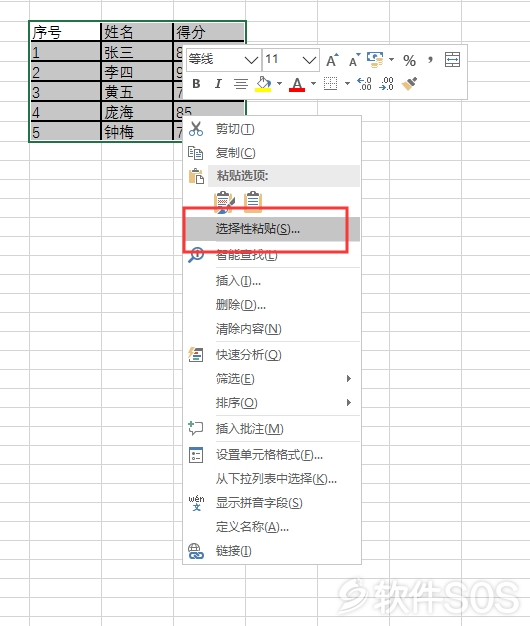Toggle Italic formatting in mini toolbar
The image size is (530, 626).
click(218, 84)
